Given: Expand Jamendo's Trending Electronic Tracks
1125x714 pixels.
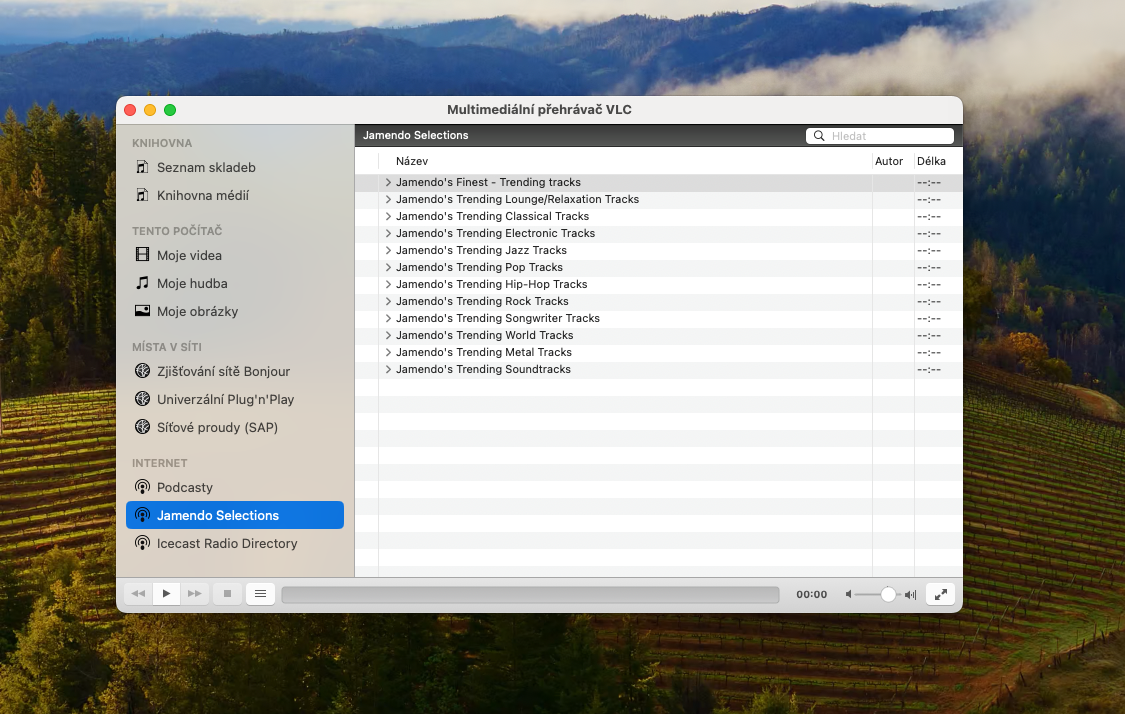Looking at the screenshot, I should coord(388,233).
